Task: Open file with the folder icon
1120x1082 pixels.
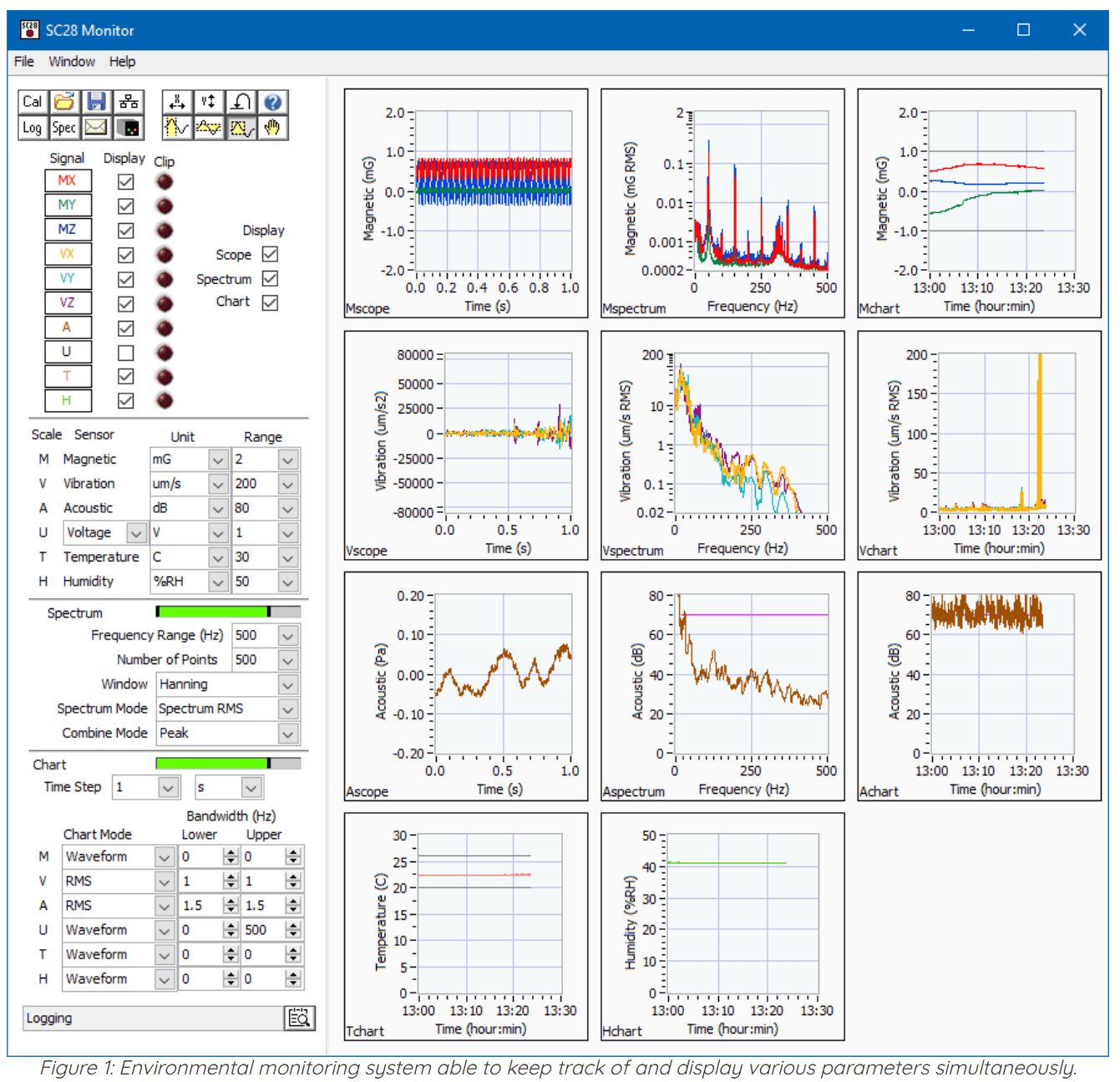Action: (64, 102)
